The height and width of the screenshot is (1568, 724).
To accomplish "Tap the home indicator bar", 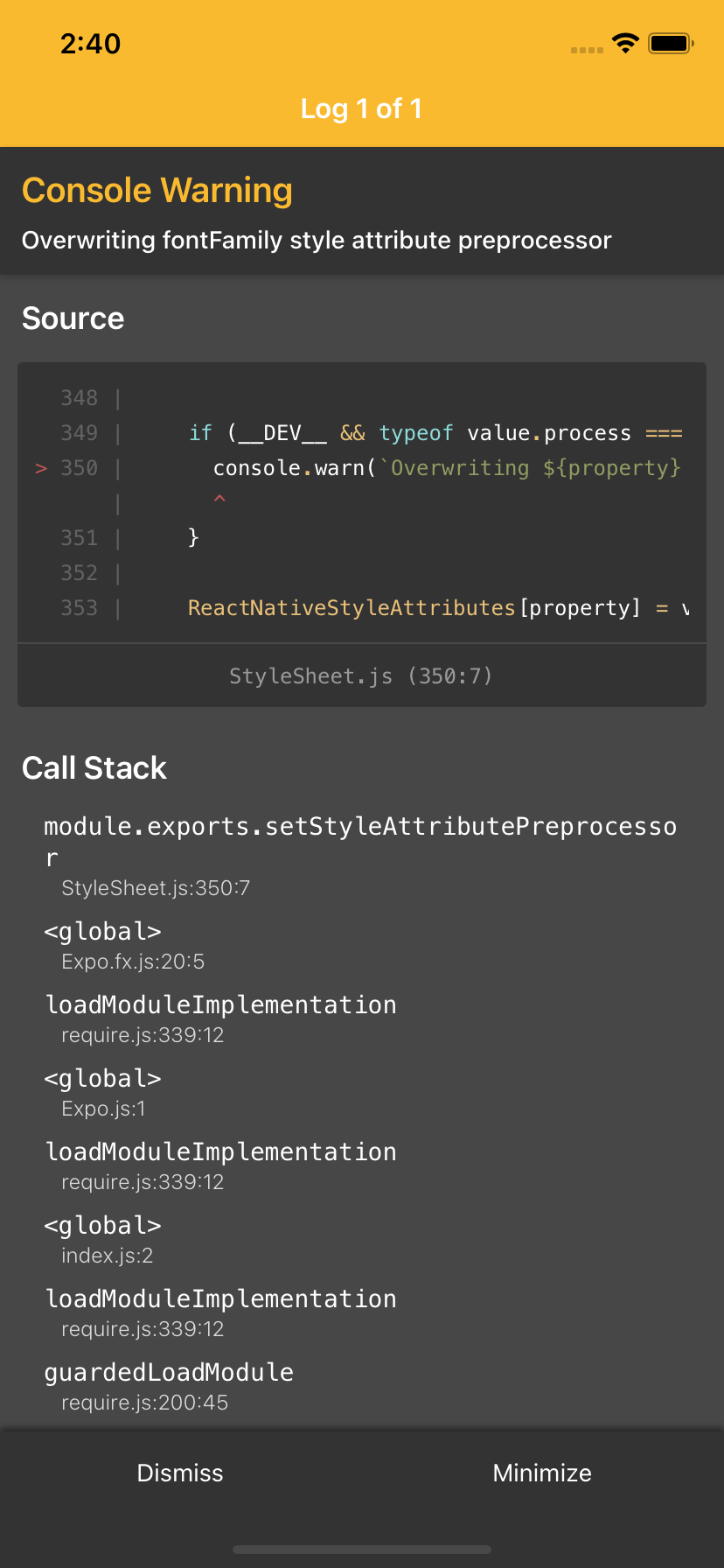I will (x=361, y=1550).
